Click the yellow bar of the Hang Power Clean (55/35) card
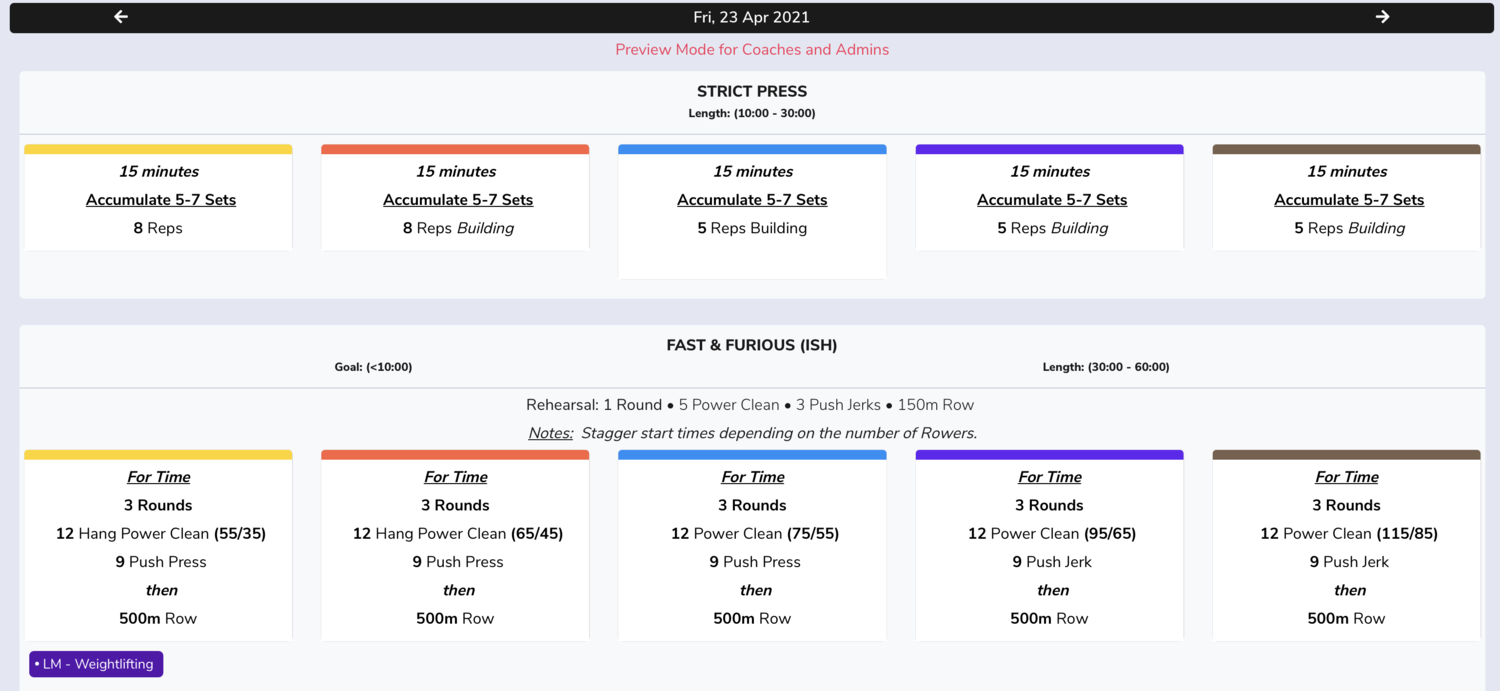Viewport: 1500px width, 691px height. pyautogui.click(x=158, y=455)
